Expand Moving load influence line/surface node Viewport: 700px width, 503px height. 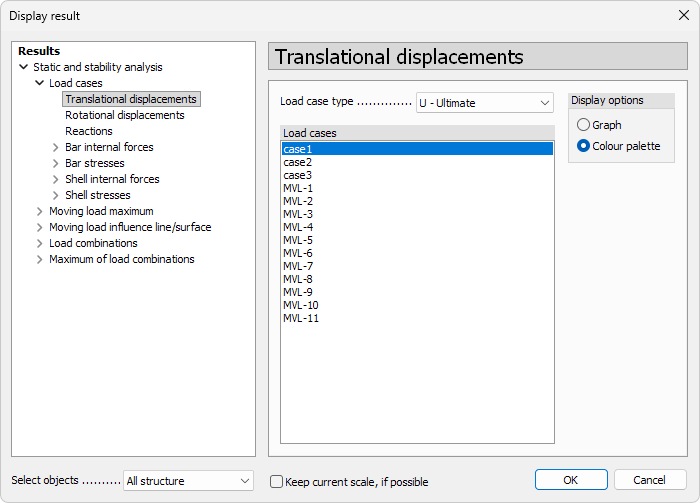(40, 228)
